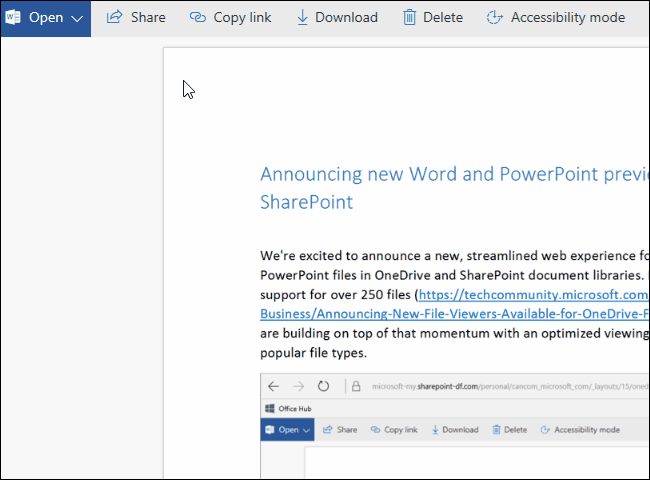Click the Delete label in top toolbar
Image resolution: width=650 pixels, height=480 pixels.
(443, 17)
